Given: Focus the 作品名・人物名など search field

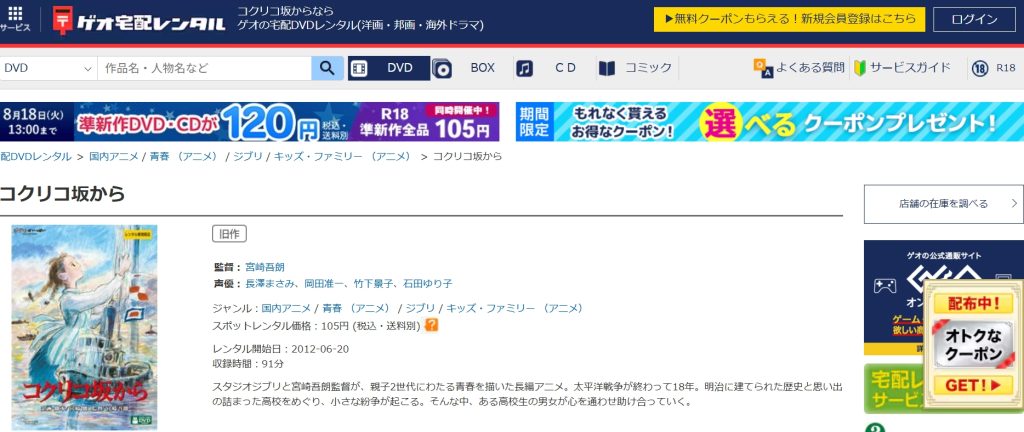Looking at the screenshot, I should pyautogui.click(x=204, y=68).
